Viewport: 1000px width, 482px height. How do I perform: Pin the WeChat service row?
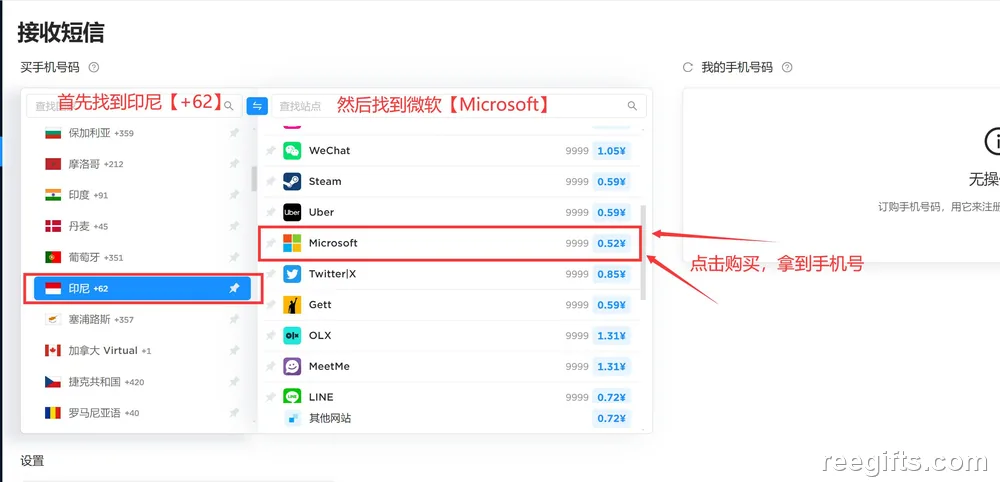coord(270,150)
